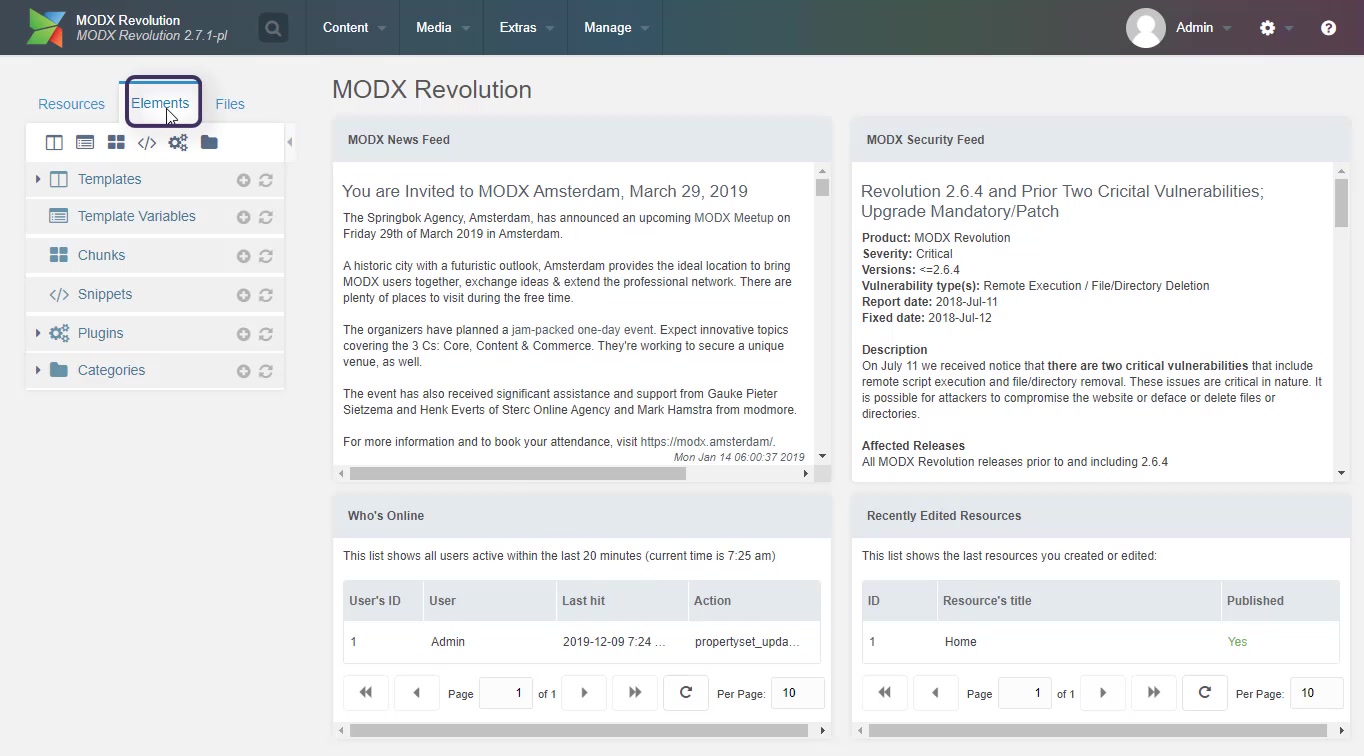
Task: Expand the Templates tree node
Action: tap(38, 179)
